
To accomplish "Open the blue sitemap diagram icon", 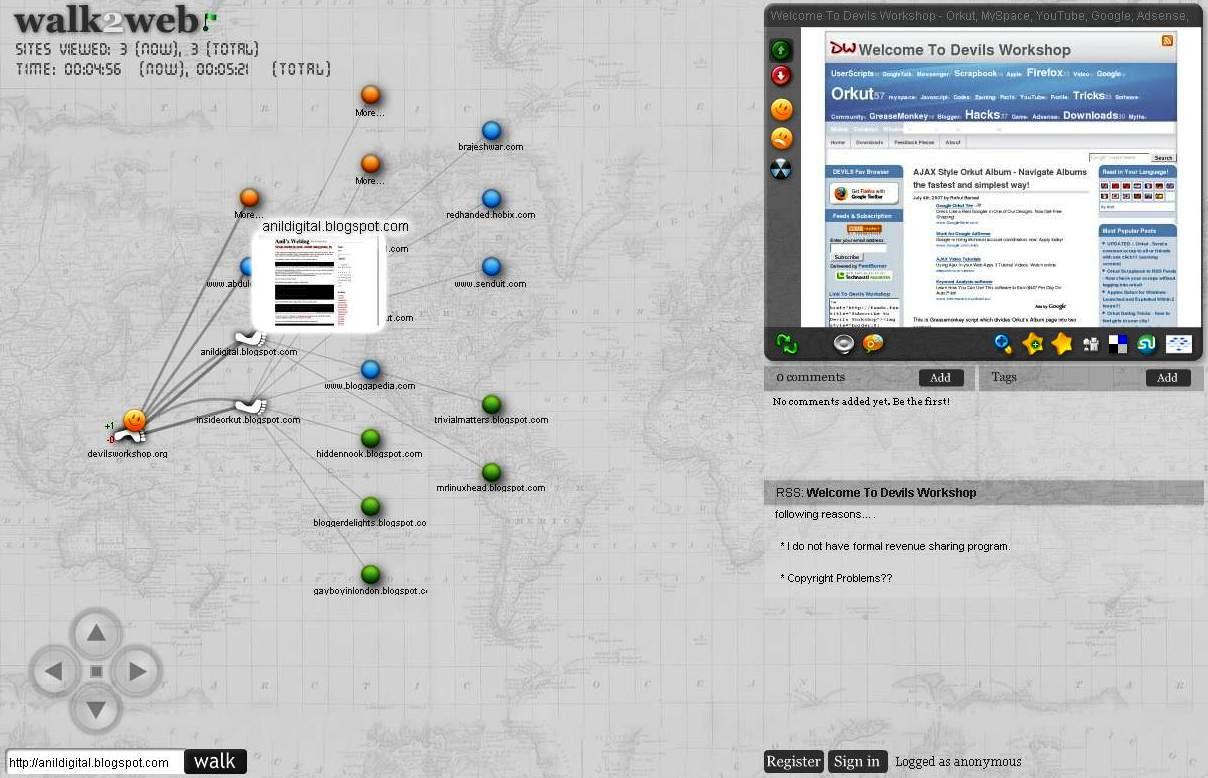I will [x=1179, y=344].
